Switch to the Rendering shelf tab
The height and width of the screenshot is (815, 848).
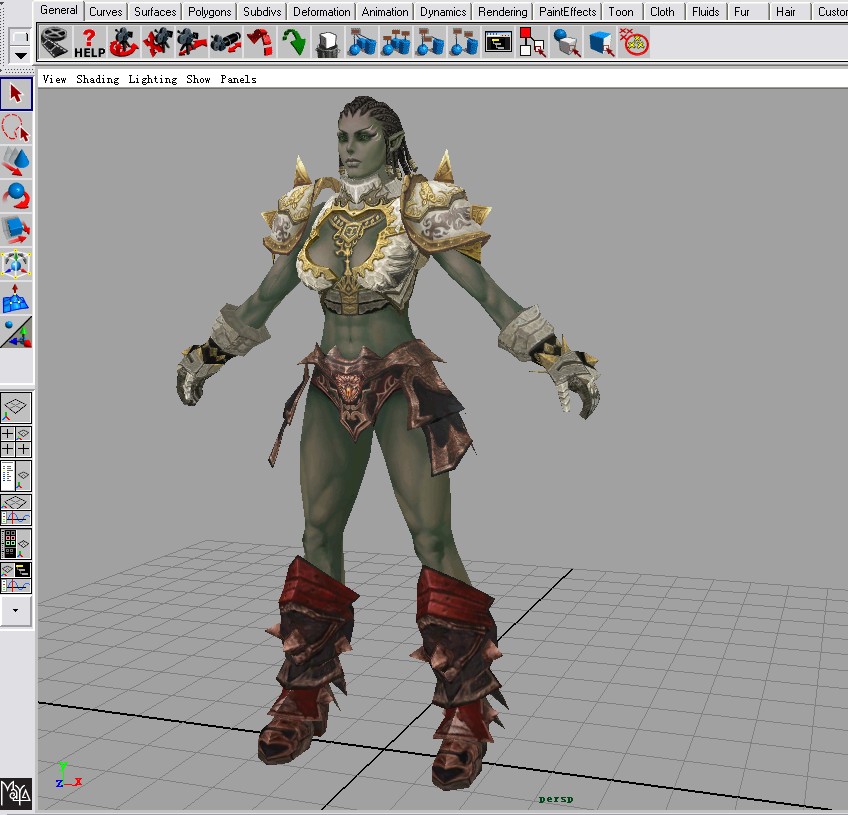click(x=502, y=12)
